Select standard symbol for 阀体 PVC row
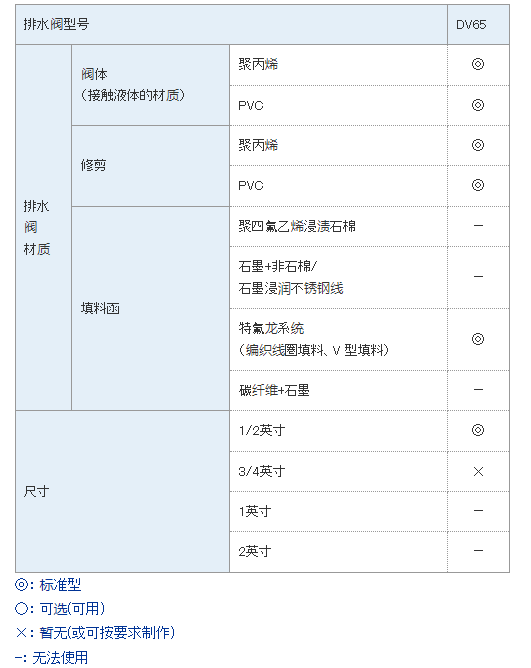Screen dimensions: 531x668 pyautogui.click(x=478, y=105)
